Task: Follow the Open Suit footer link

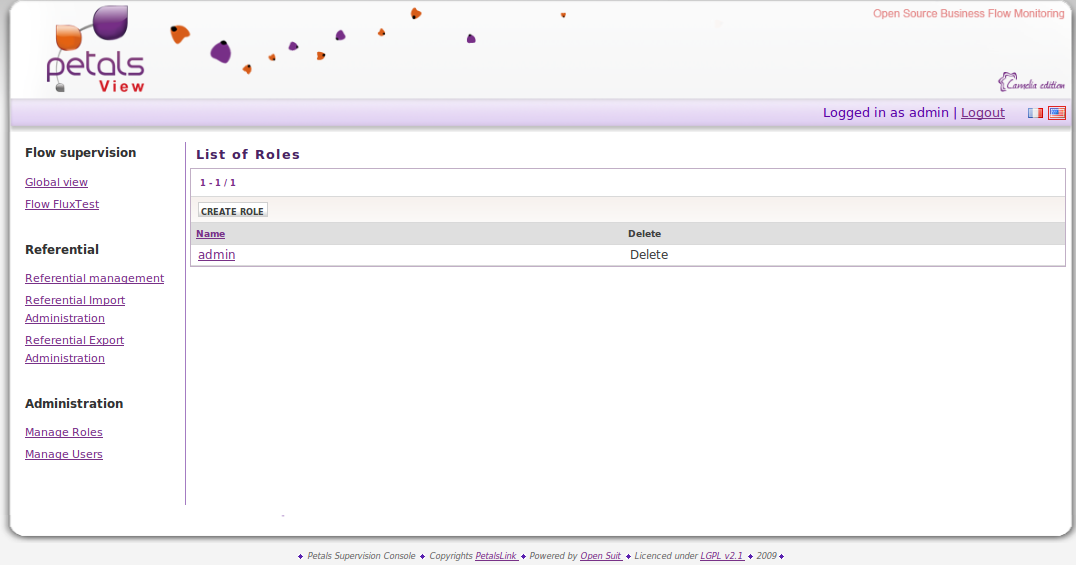Action: [600, 556]
